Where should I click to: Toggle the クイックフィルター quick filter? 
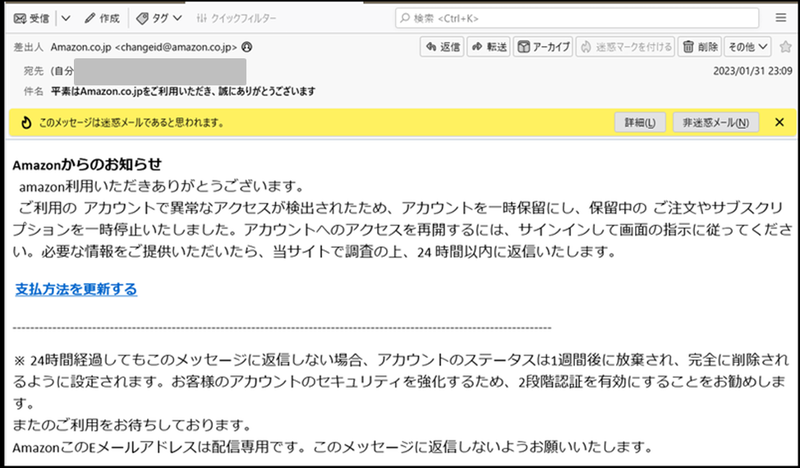236,18
